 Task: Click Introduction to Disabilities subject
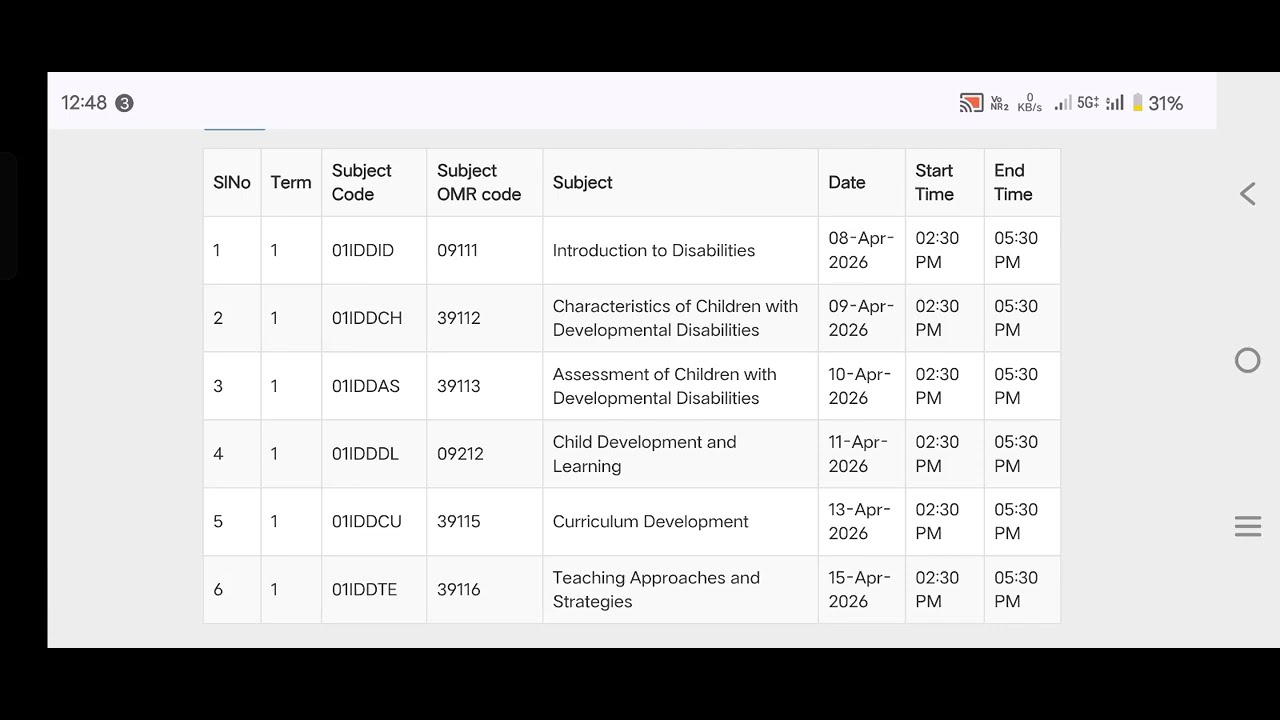point(654,251)
